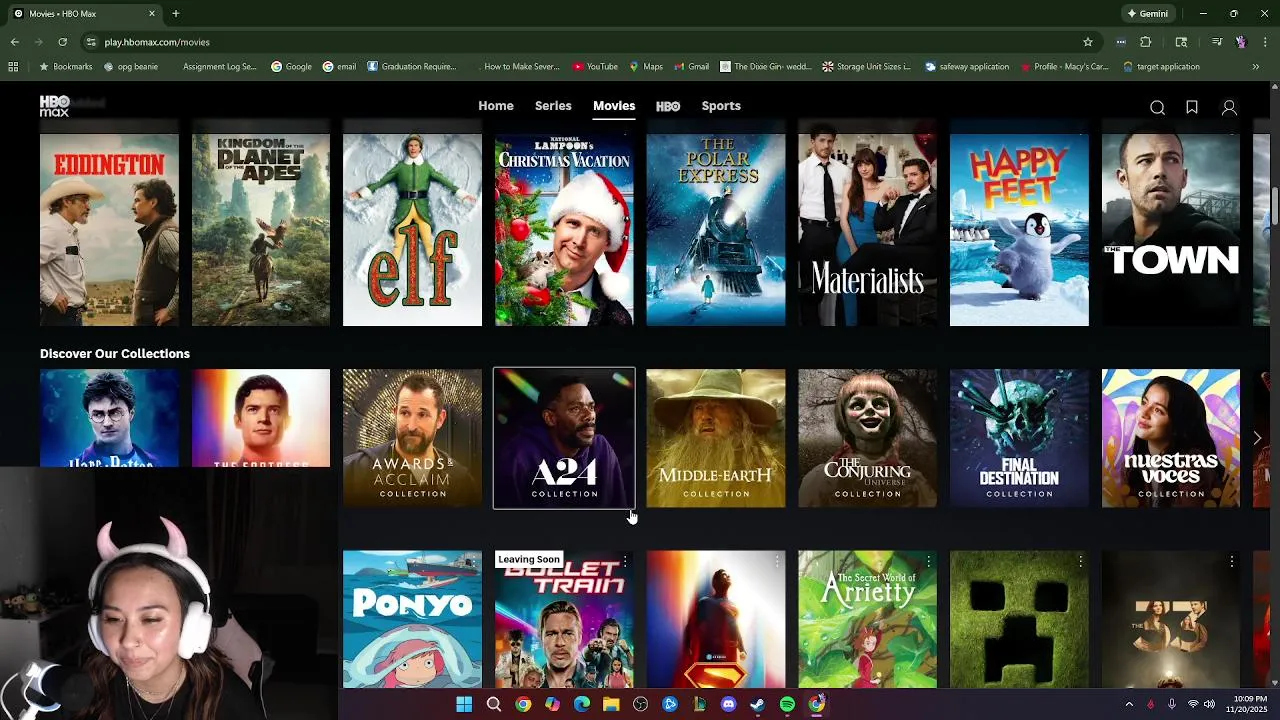This screenshot has width=1280, height=720.
Task: Open the Gemini button
Action: [1148, 14]
